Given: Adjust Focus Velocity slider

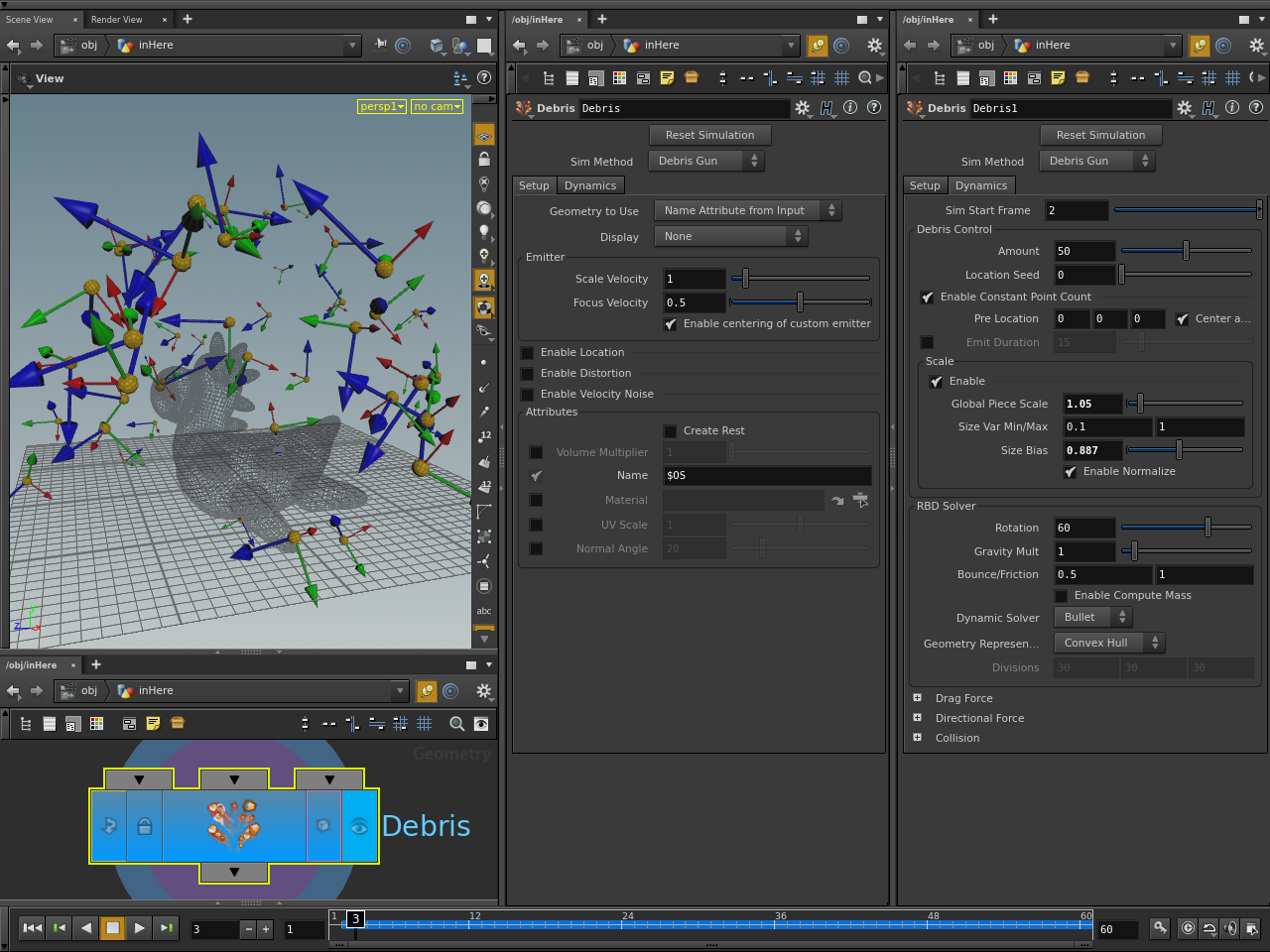Looking at the screenshot, I should tap(801, 302).
